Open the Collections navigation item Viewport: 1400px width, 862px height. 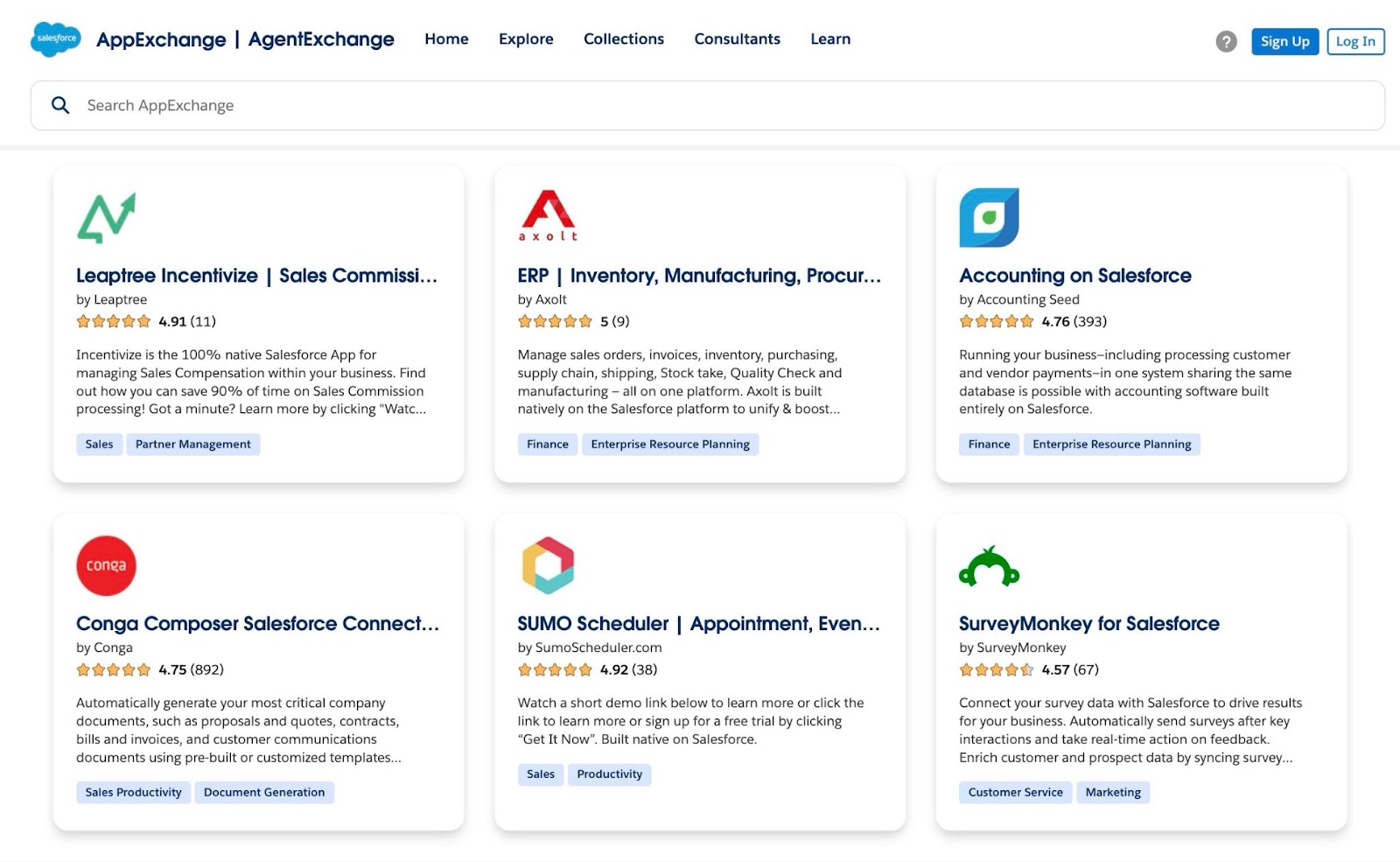click(x=624, y=39)
